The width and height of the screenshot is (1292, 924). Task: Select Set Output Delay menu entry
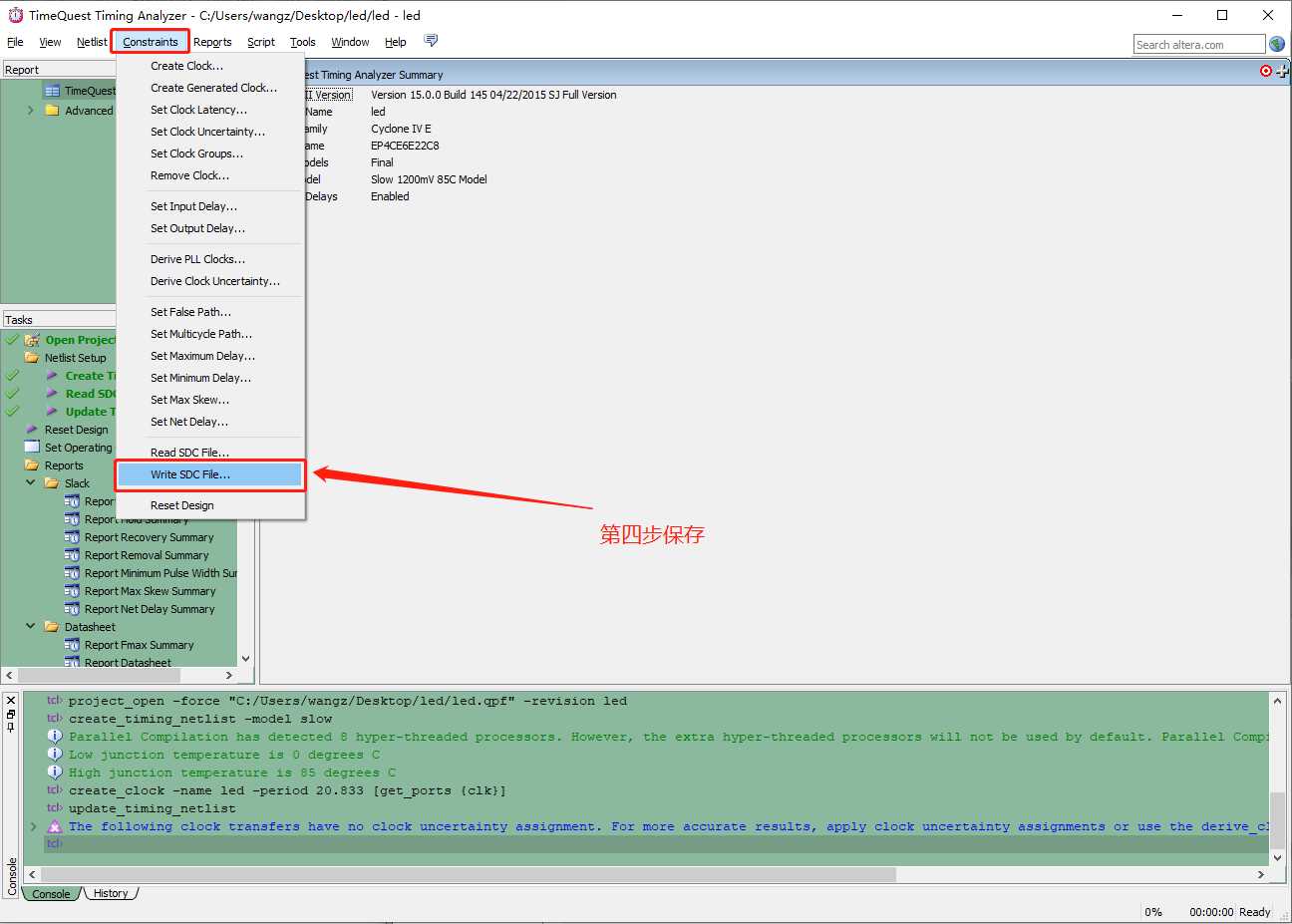pyautogui.click(x=210, y=228)
